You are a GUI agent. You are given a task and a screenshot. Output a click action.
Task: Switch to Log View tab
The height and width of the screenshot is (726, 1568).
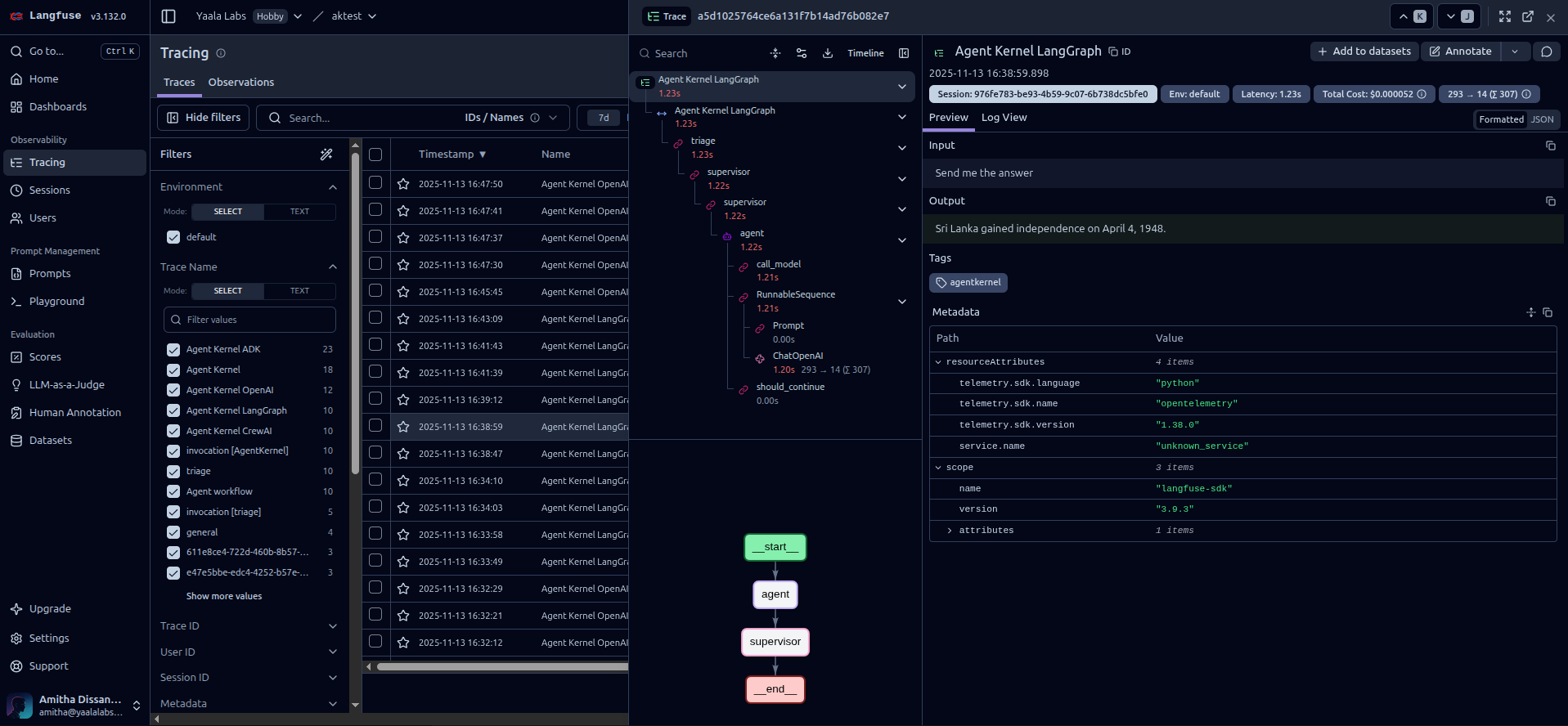tap(1004, 118)
